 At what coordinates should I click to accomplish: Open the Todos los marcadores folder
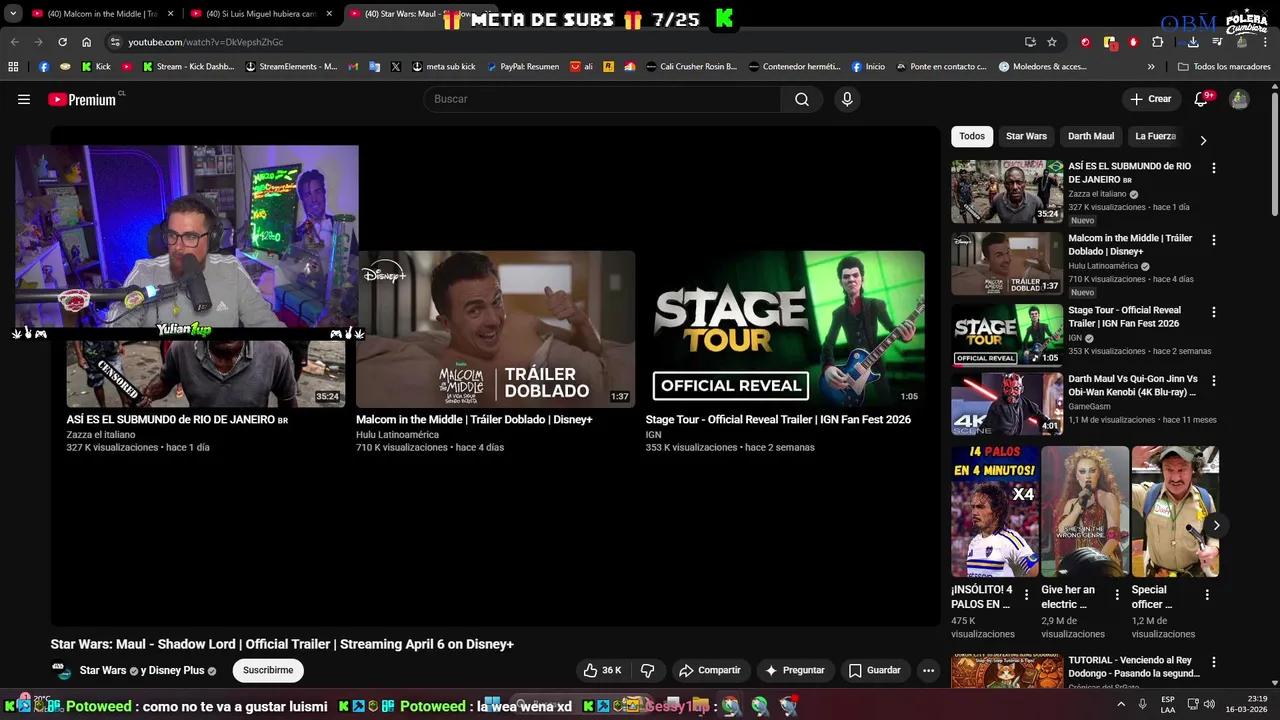pos(1224,67)
